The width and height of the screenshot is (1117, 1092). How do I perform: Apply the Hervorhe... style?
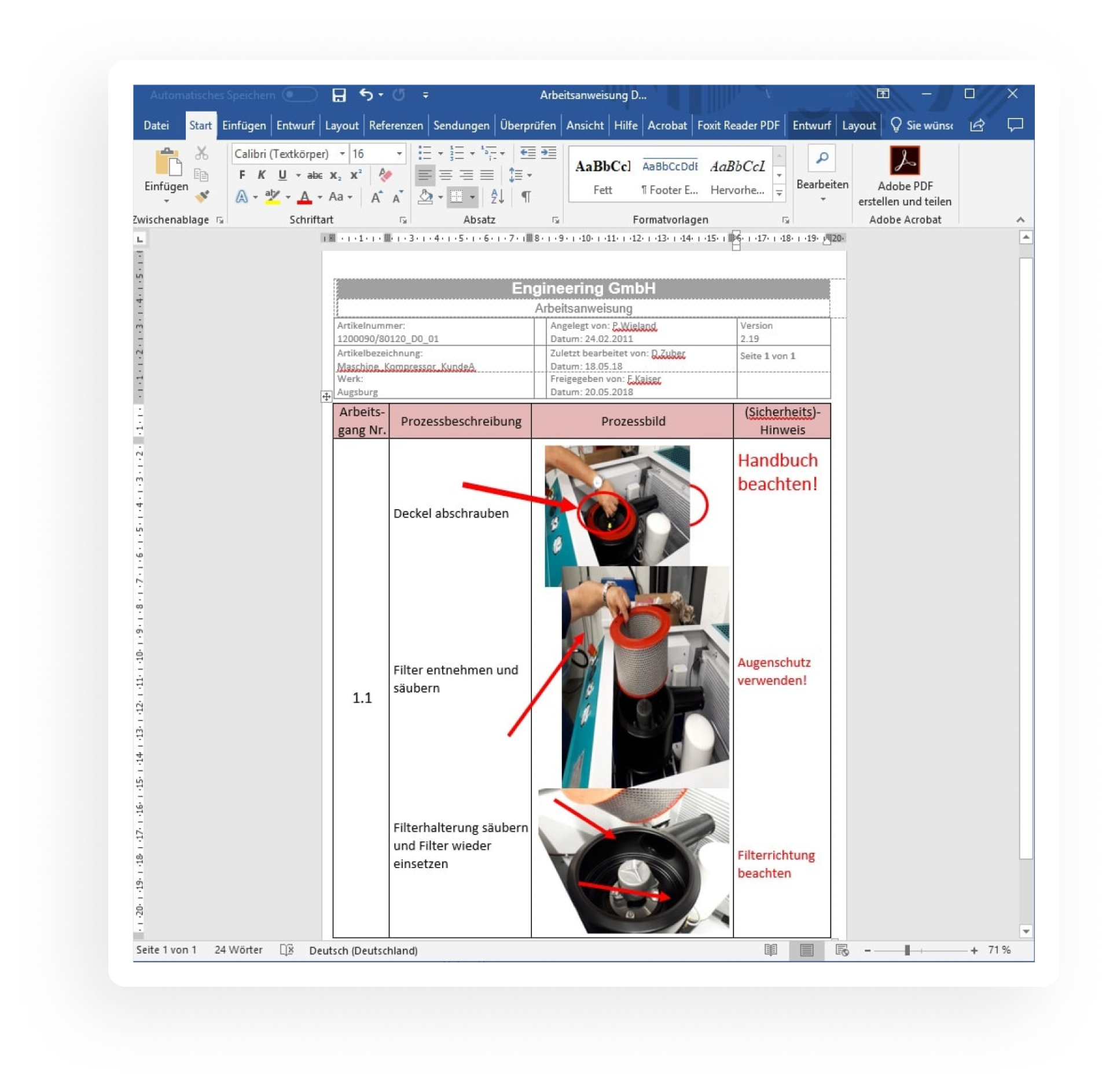coord(737,177)
